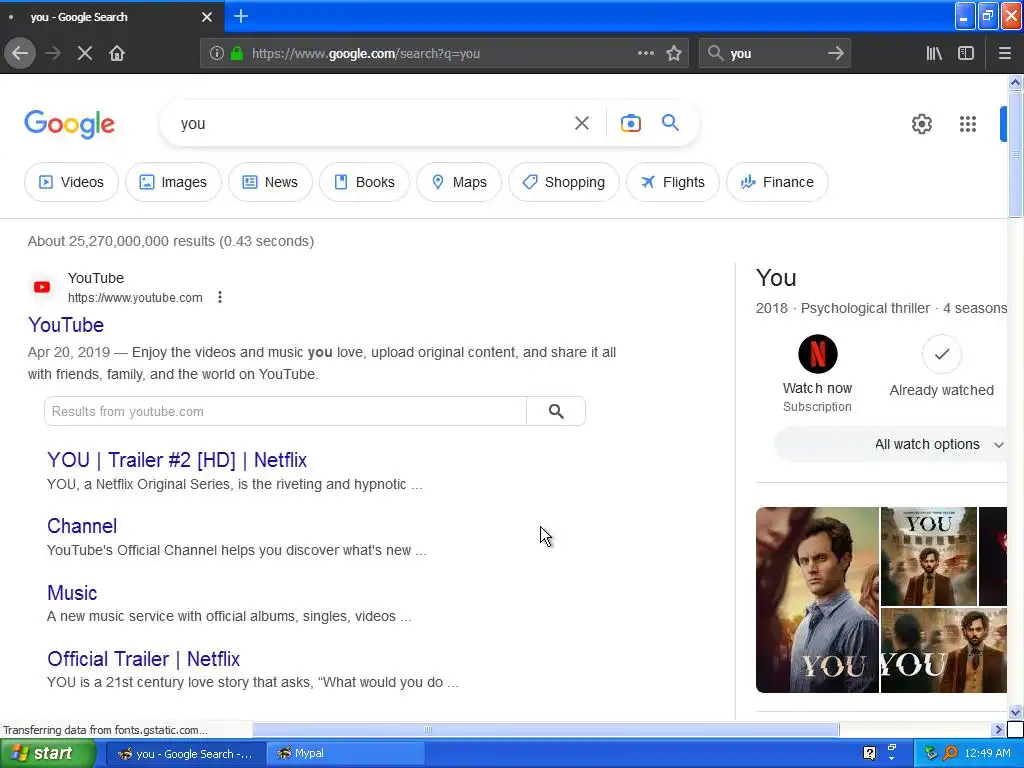
Task: Stop loading the page
Action: pyautogui.click(x=85, y=53)
